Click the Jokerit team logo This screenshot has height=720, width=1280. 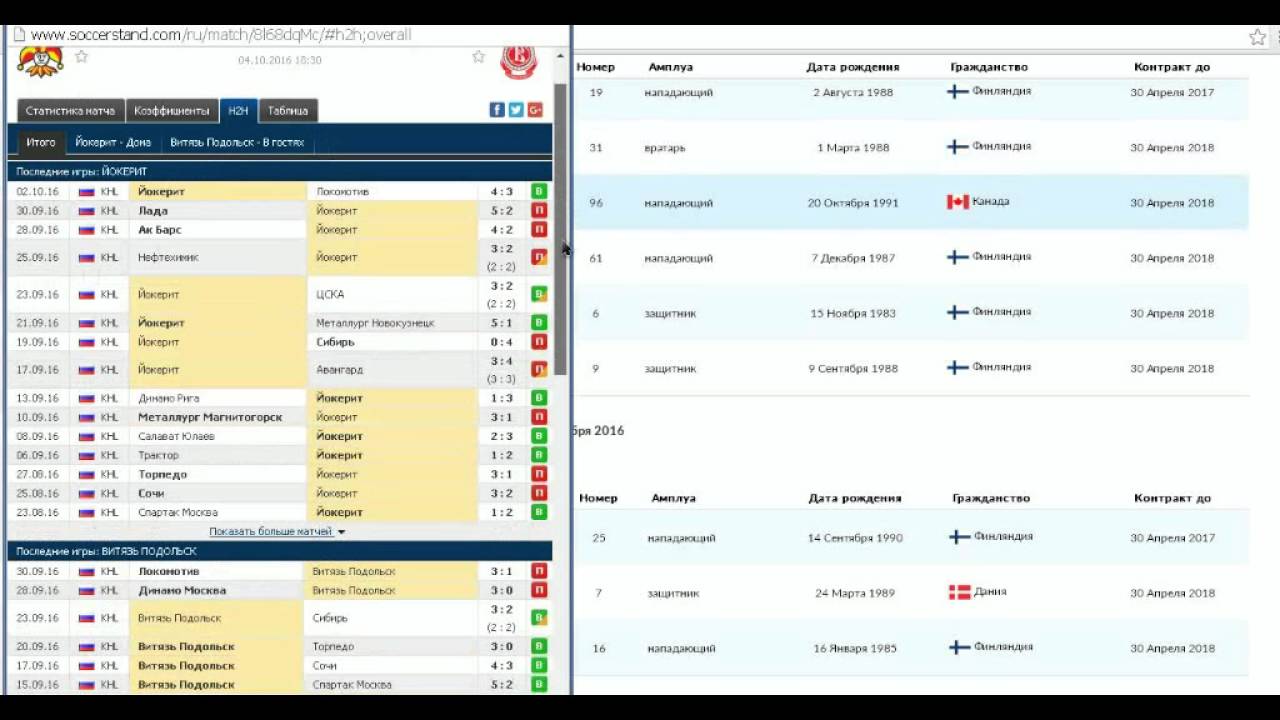[x=41, y=61]
